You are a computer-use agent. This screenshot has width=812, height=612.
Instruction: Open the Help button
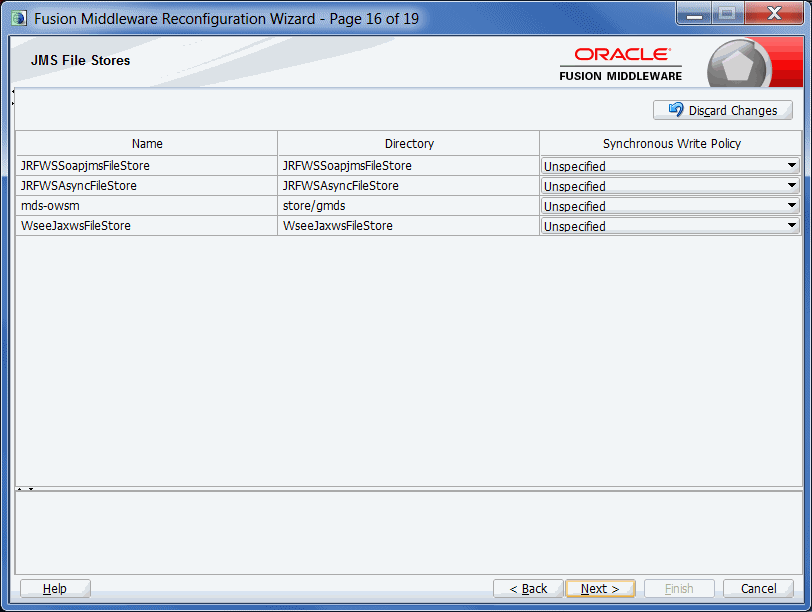click(x=55, y=589)
